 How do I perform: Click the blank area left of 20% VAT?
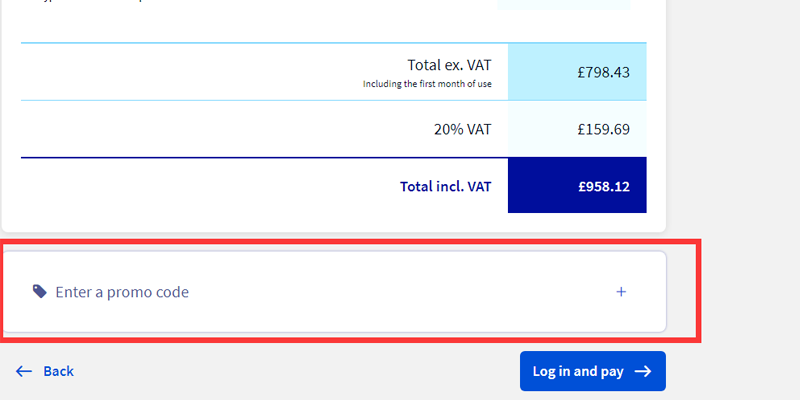point(200,129)
